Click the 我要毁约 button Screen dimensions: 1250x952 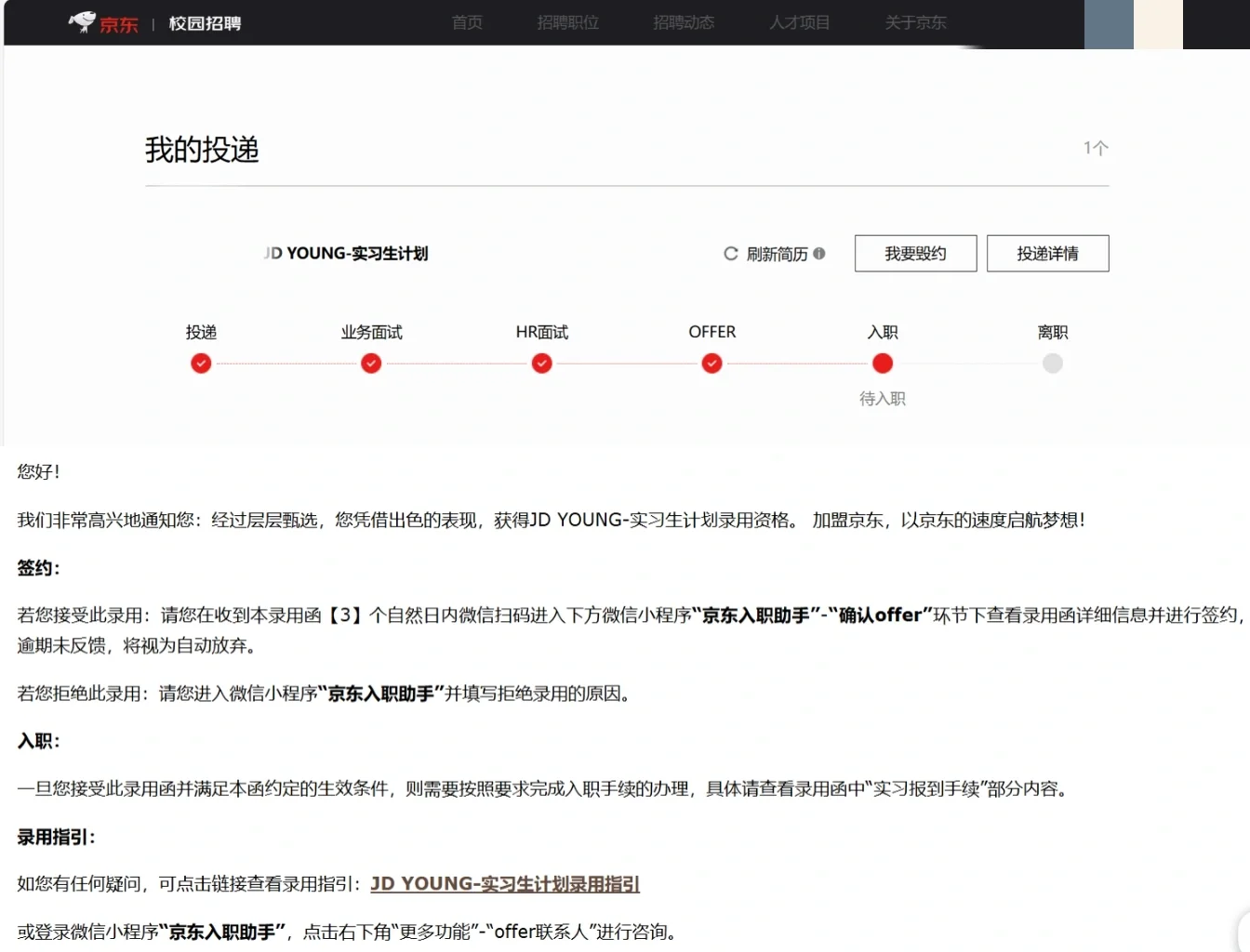click(916, 254)
